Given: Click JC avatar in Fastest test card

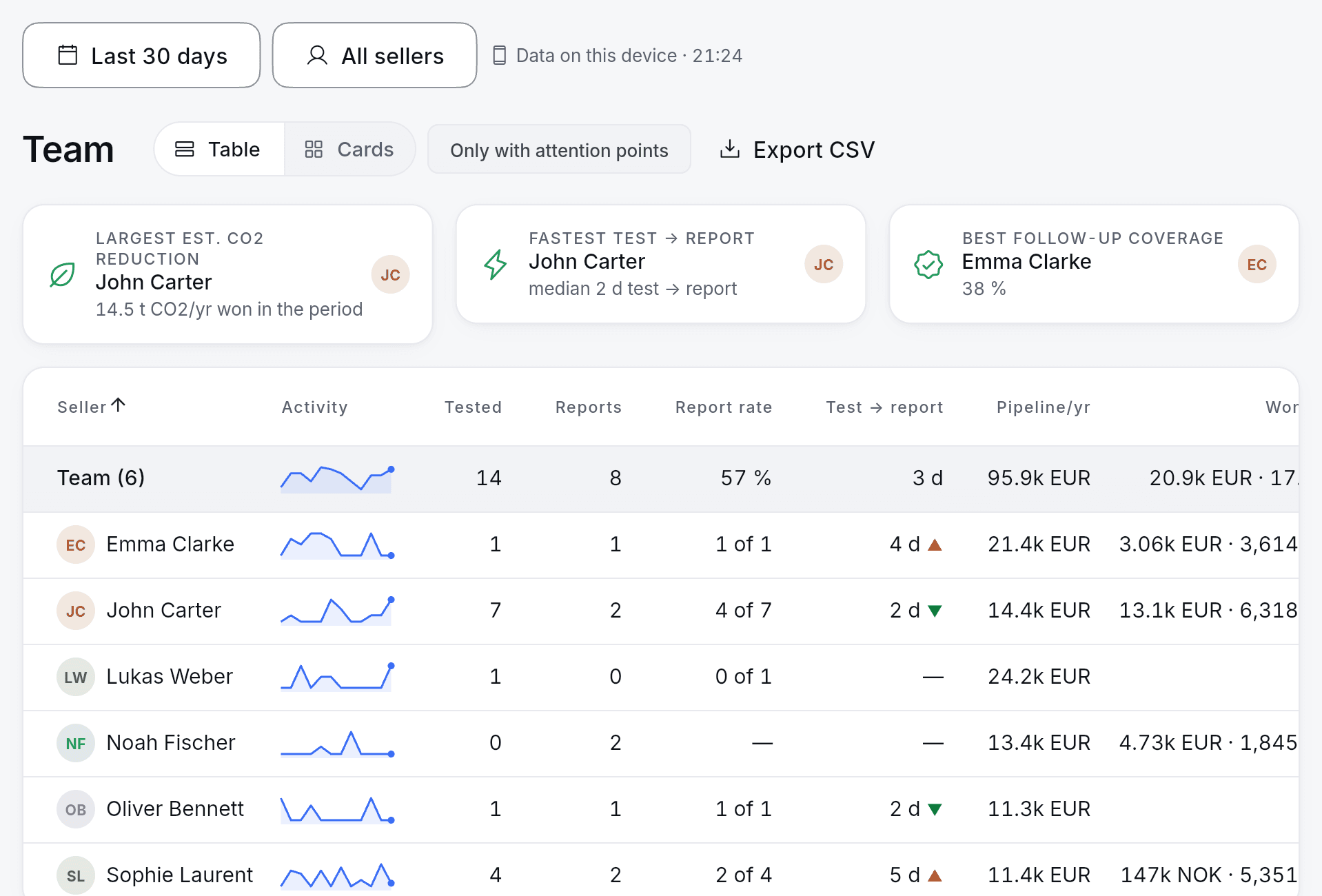Looking at the screenshot, I should [x=824, y=264].
